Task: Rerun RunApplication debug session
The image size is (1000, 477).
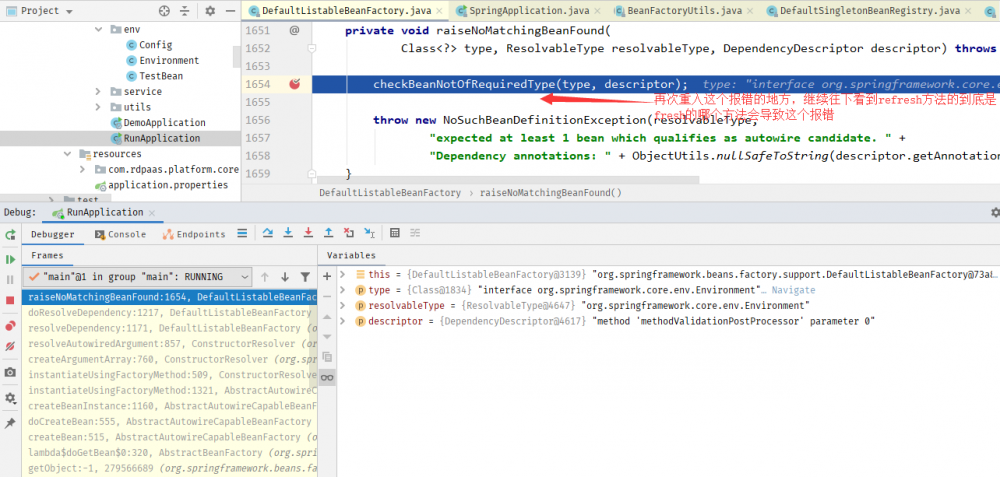Action: pyautogui.click(x=10, y=235)
